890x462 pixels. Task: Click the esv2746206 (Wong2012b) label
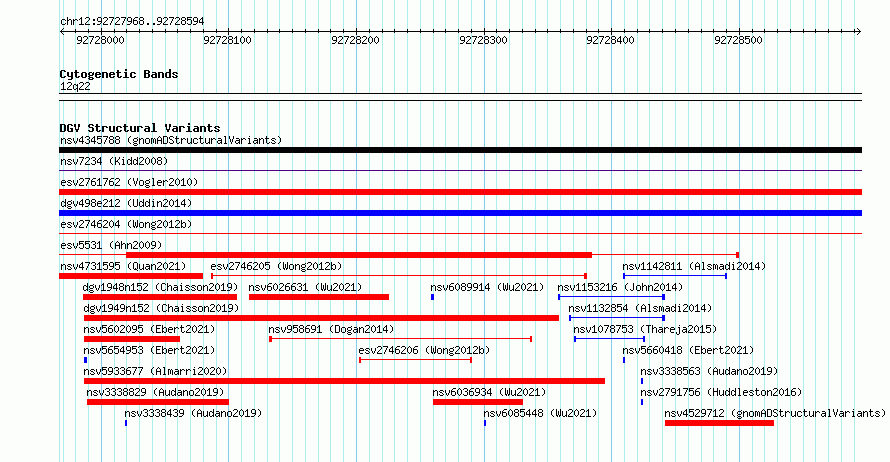(x=424, y=350)
